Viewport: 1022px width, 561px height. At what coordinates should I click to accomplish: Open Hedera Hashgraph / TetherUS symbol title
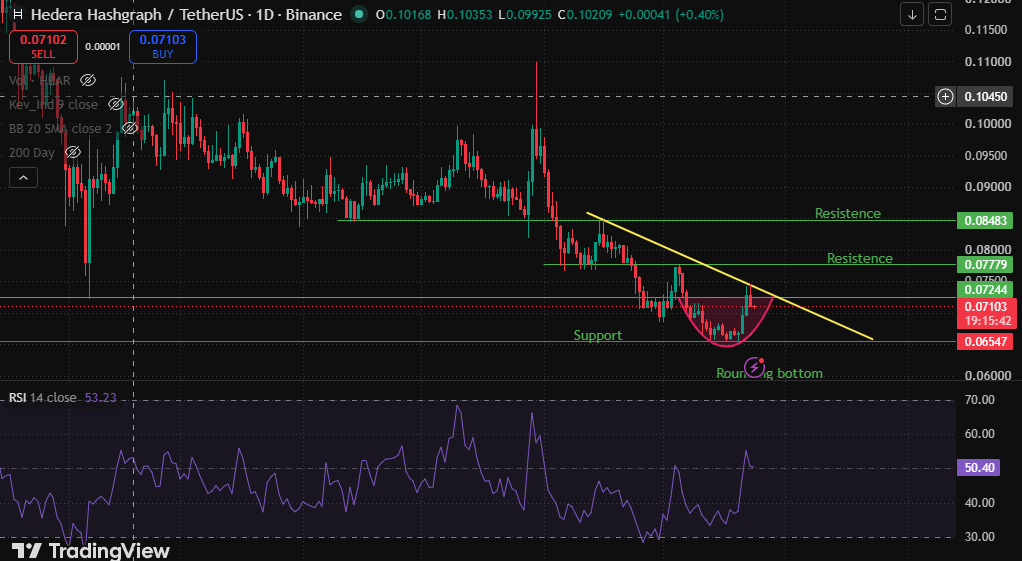pos(186,14)
